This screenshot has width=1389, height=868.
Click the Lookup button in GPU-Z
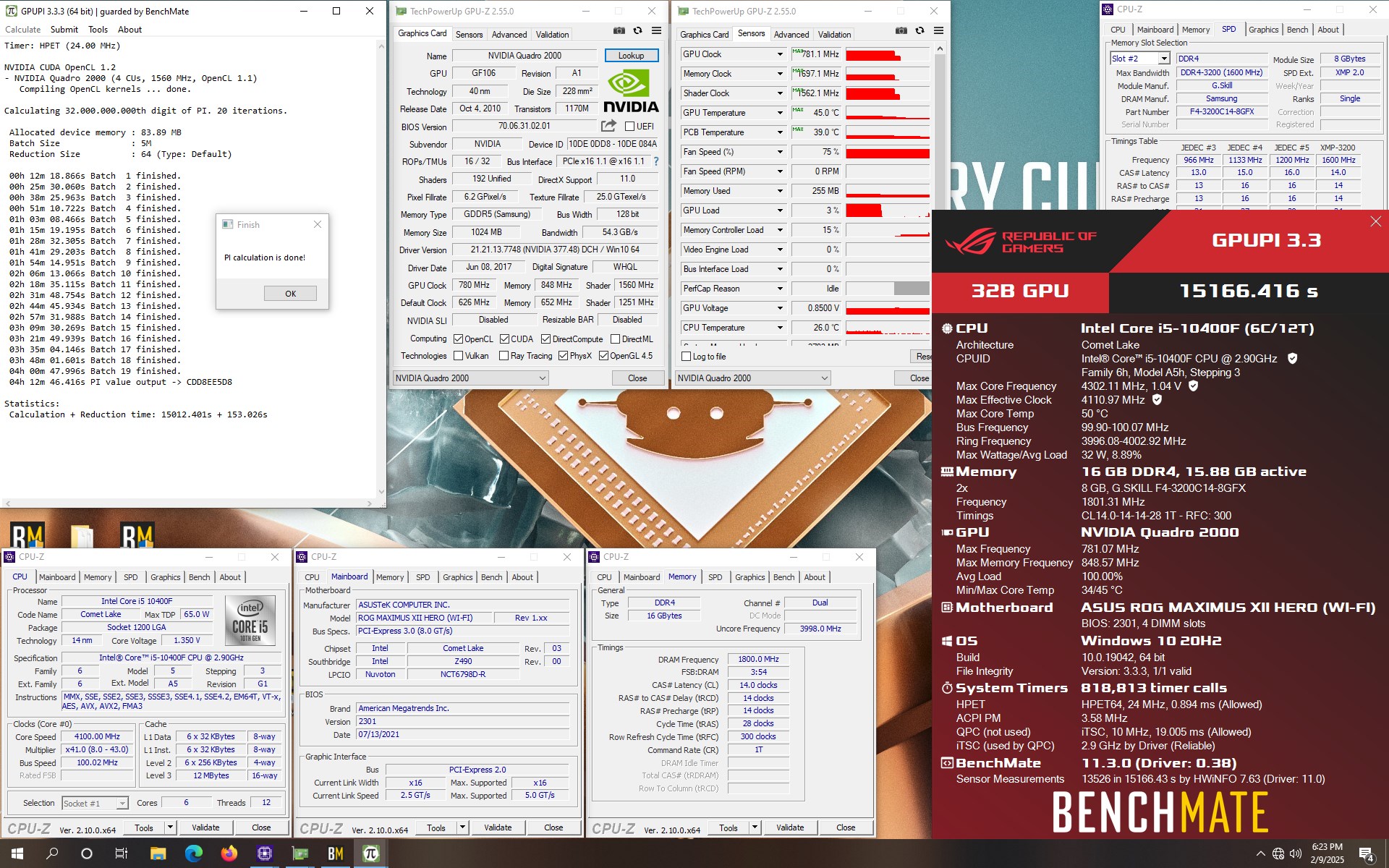coord(631,56)
